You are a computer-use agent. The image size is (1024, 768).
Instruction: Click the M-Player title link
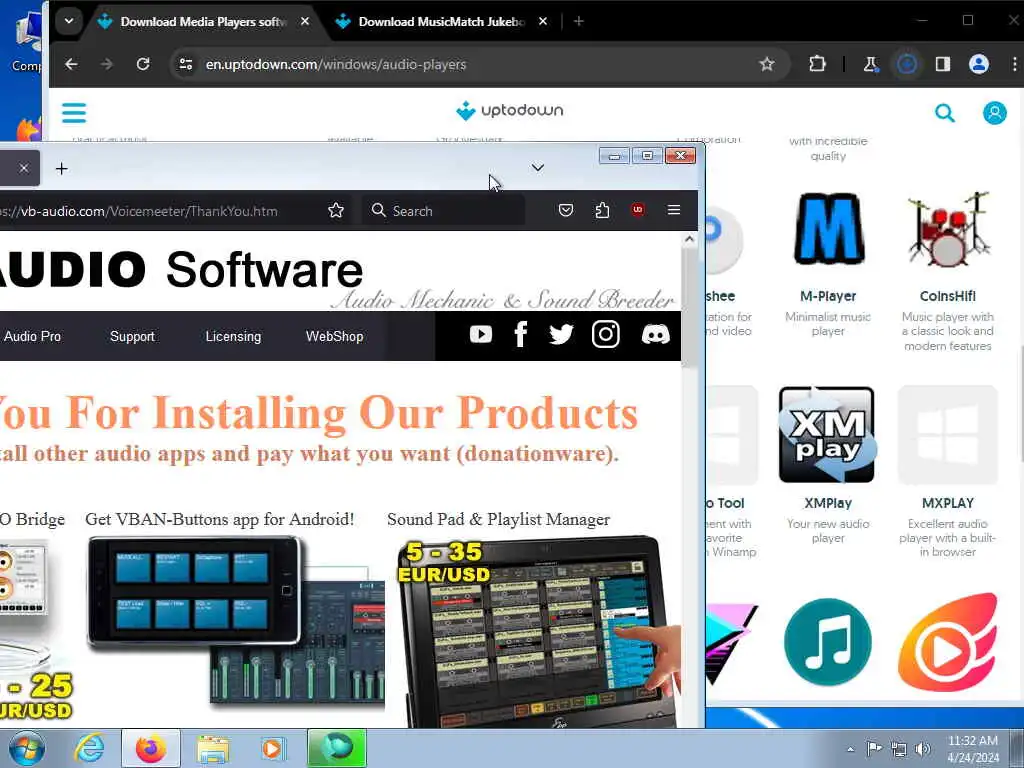pyautogui.click(x=828, y=296)
